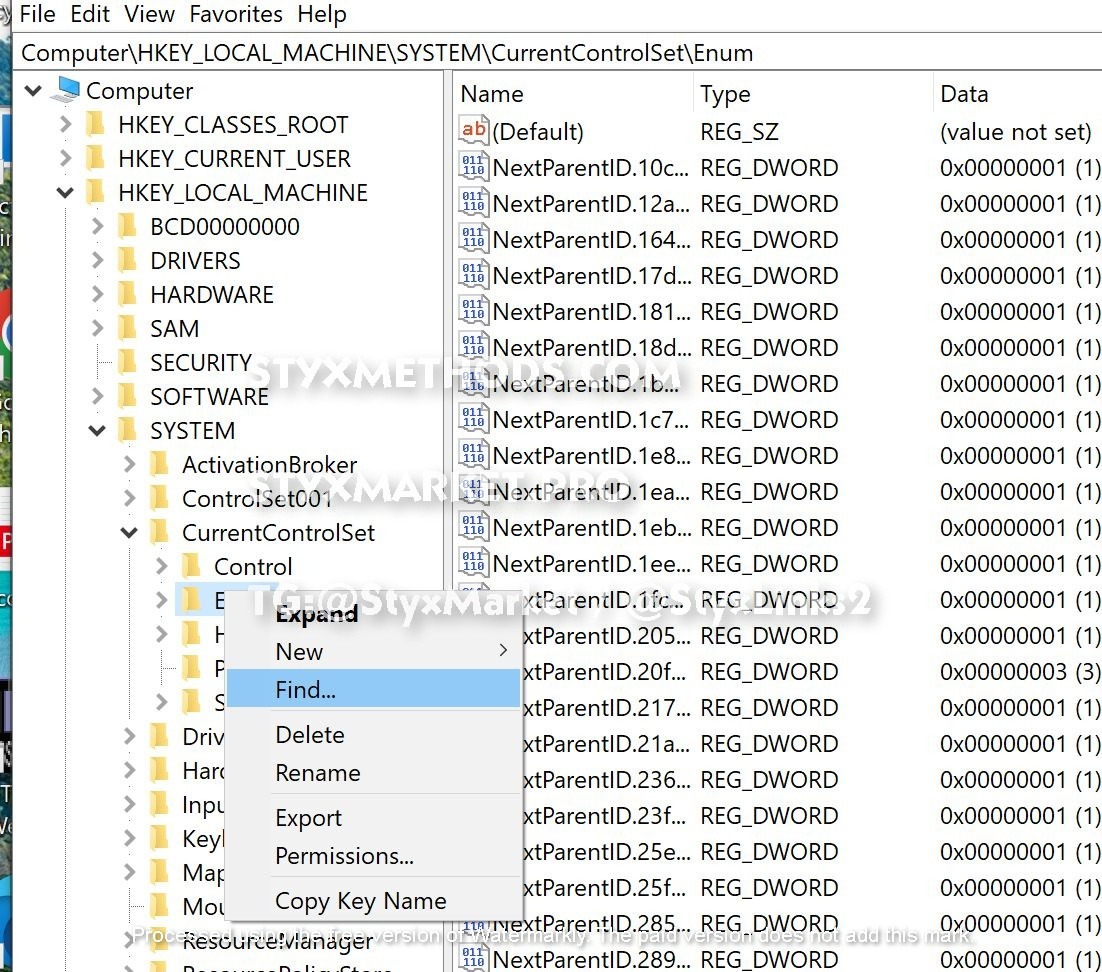Collapse the CurrentControlSet key
1102x972 pixels.
pos(129,532)
